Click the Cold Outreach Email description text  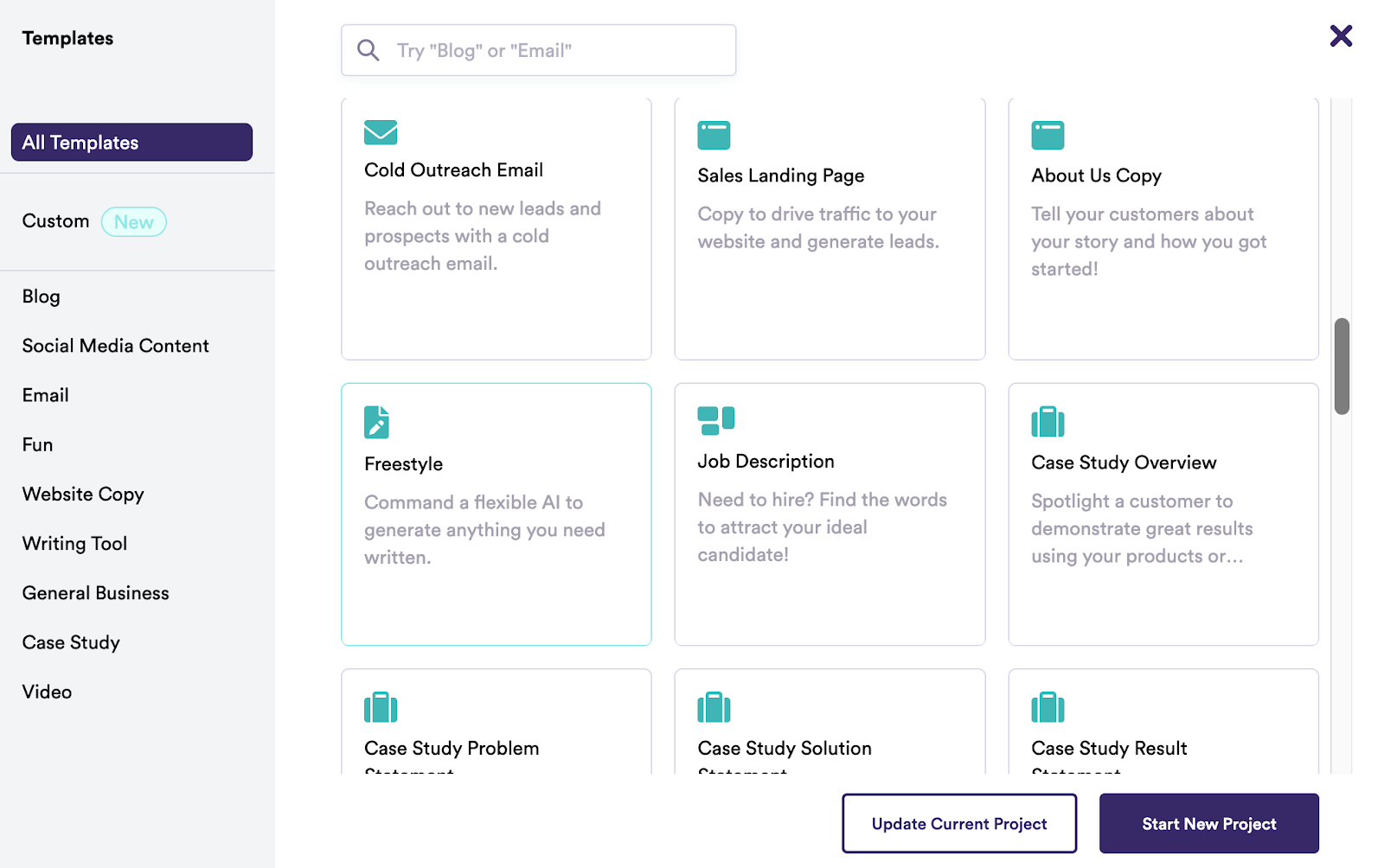tap(483, 236)
